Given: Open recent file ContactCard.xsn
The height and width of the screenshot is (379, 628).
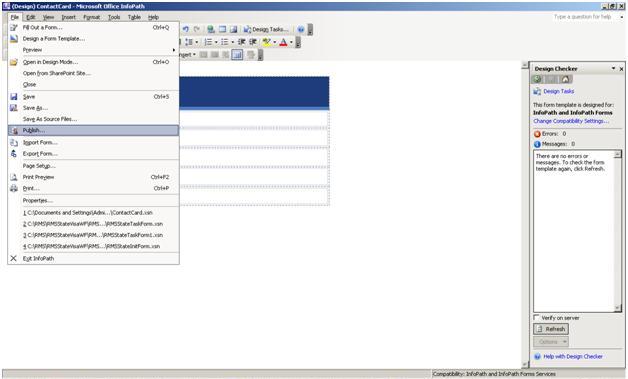Looking at the screenshot, I should pyautogui.click(x=93, y=213).
